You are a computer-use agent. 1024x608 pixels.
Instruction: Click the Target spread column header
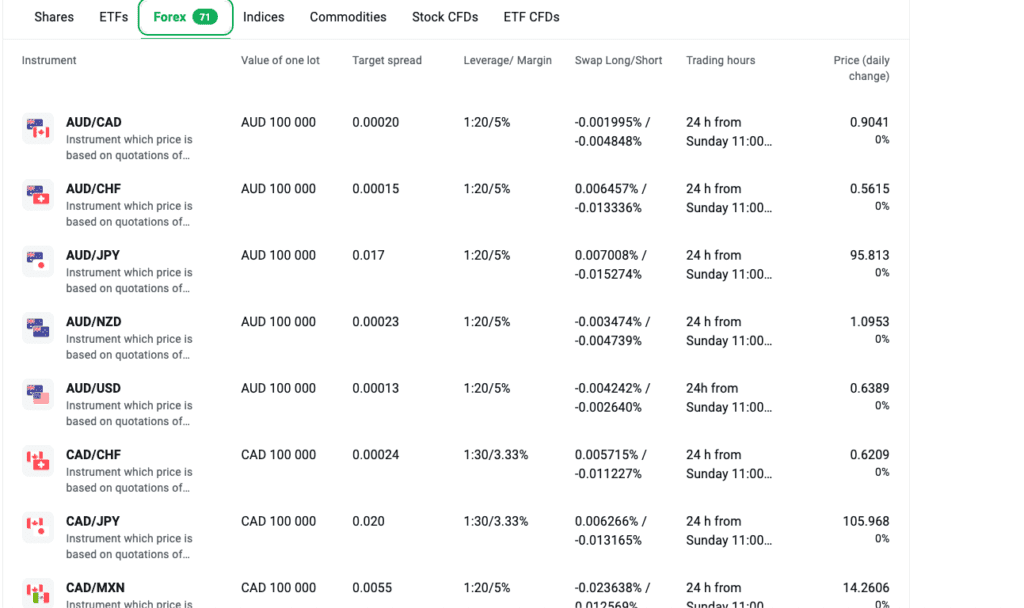pos(387,60)
